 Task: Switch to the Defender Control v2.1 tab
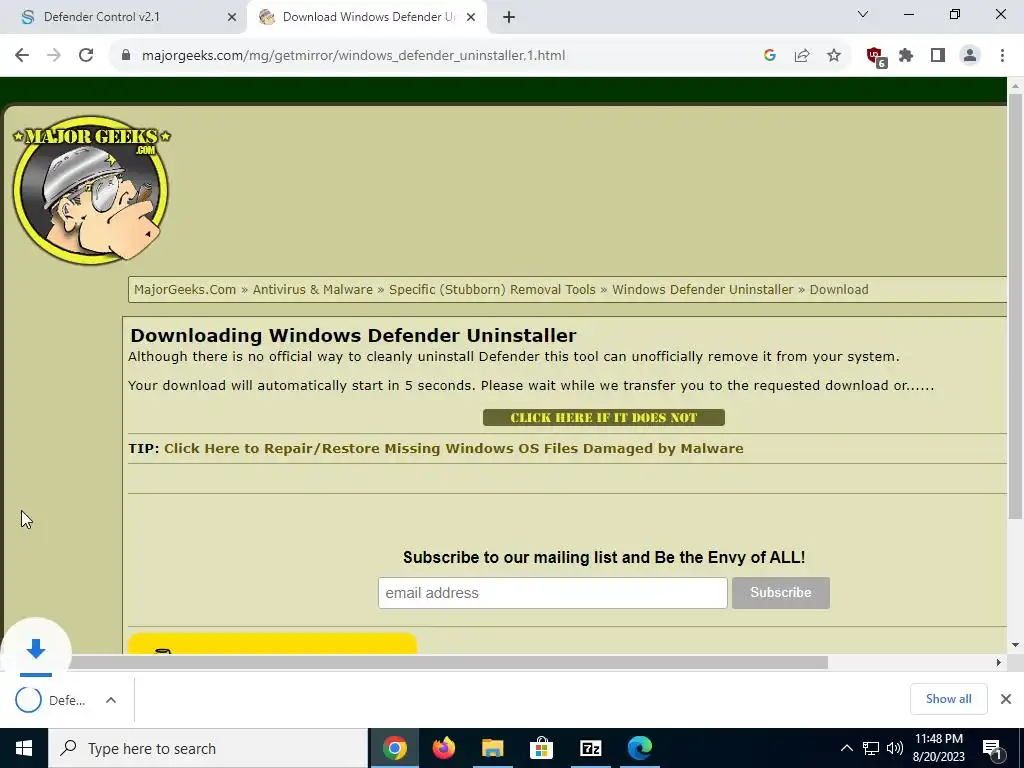pyautogui.click(x=124, y=17)
